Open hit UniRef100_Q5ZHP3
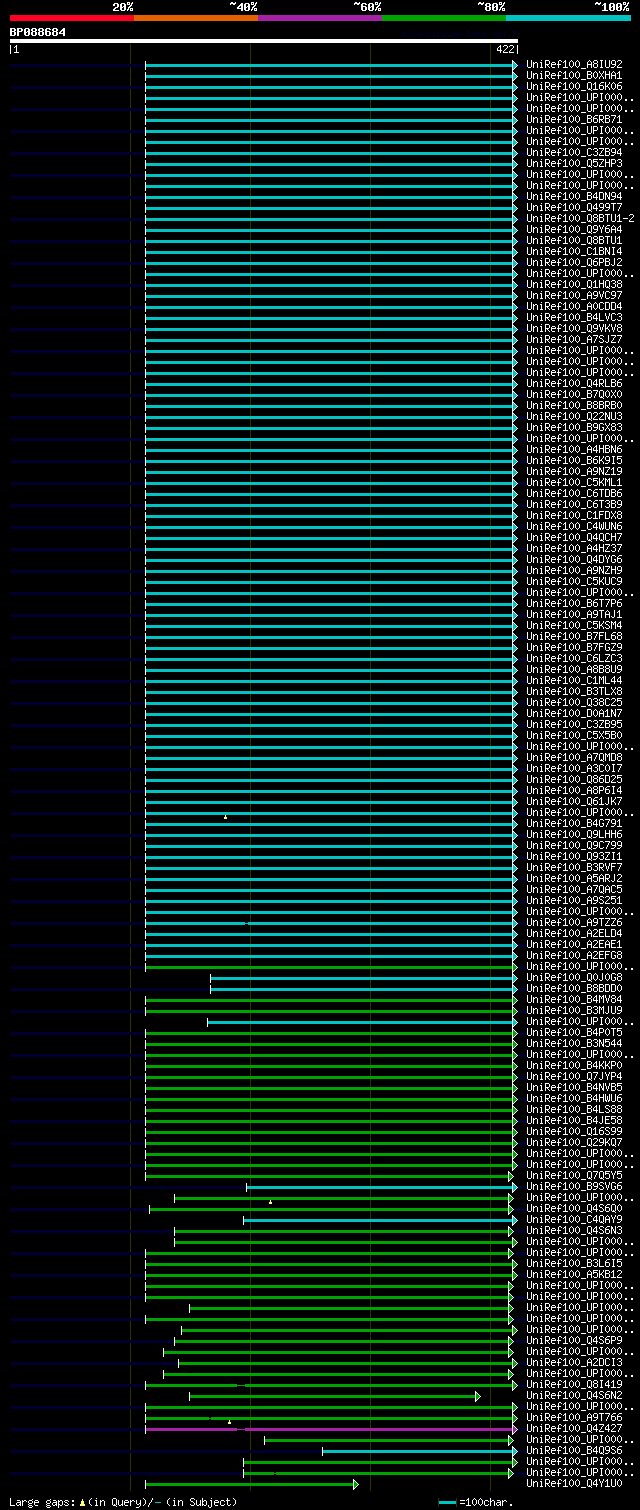The width and height of the screenshot is (640, 1510). tap(574, 164)
